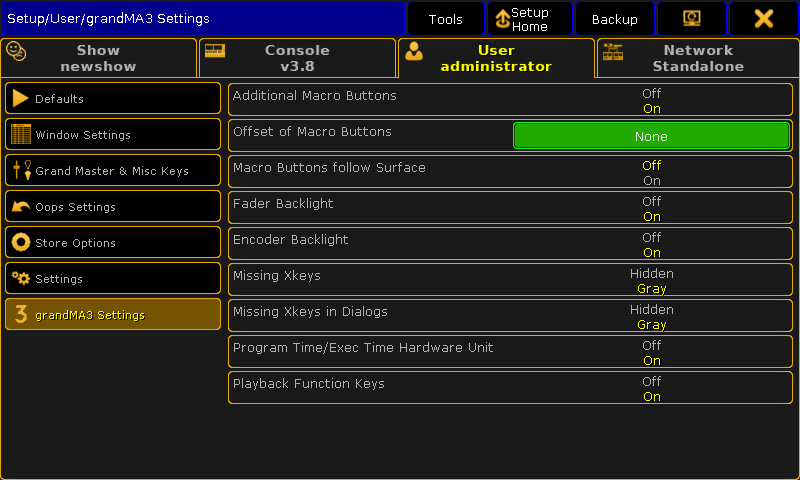This screenshot has height=480, width=800.
Task: Click the Tools button
Action: coord(445,19)
